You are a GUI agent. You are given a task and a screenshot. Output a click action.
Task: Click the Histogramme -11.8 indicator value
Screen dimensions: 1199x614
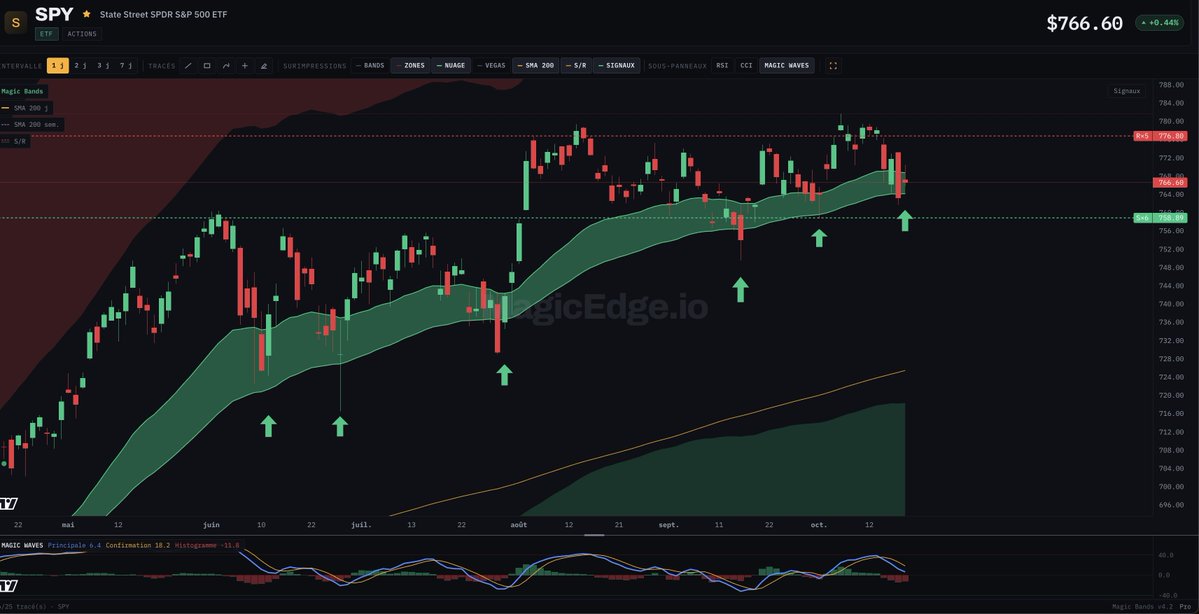[x=207, y=545]
